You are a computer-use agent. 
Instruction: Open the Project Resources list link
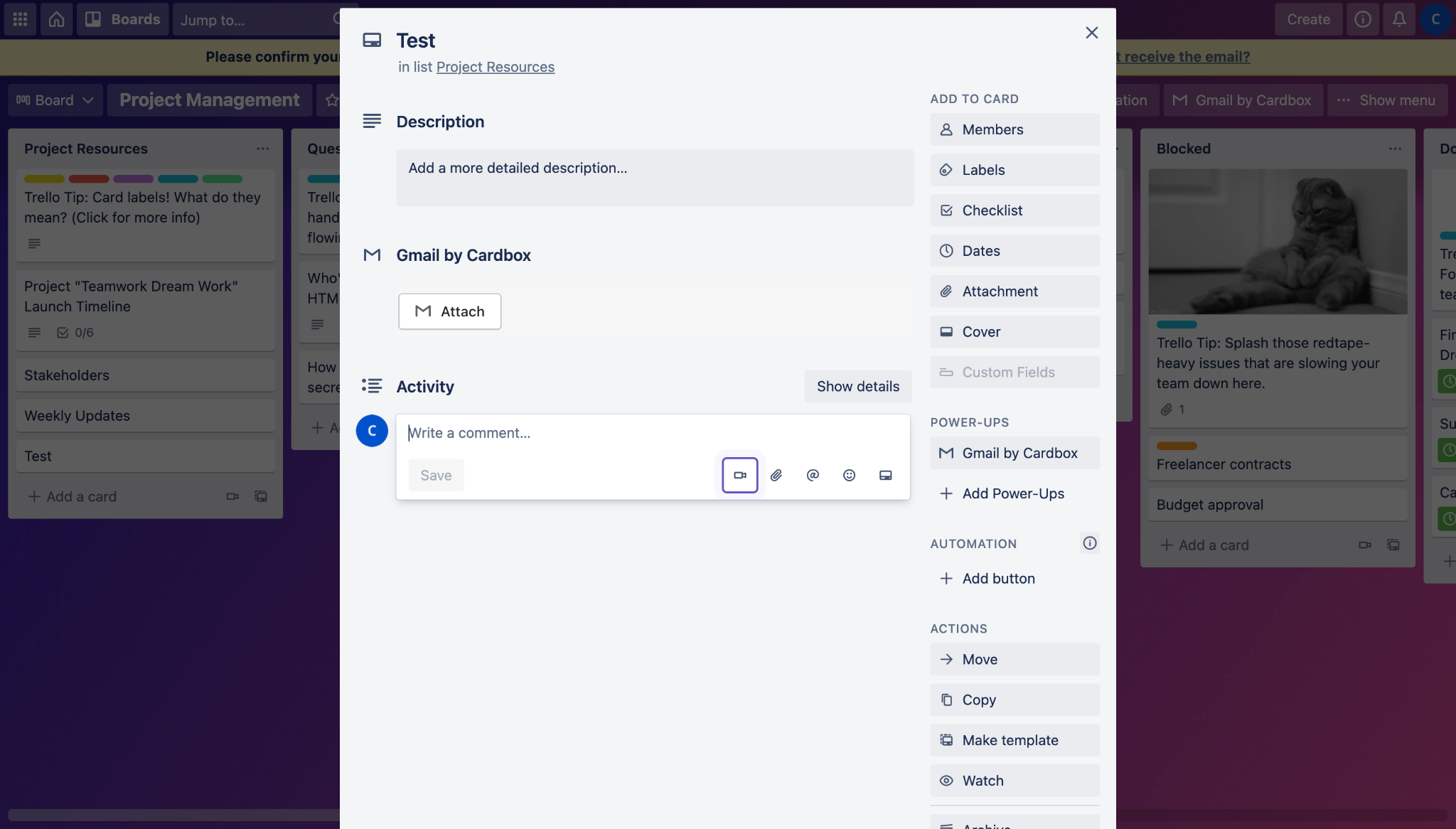click(x=495, y=67)
